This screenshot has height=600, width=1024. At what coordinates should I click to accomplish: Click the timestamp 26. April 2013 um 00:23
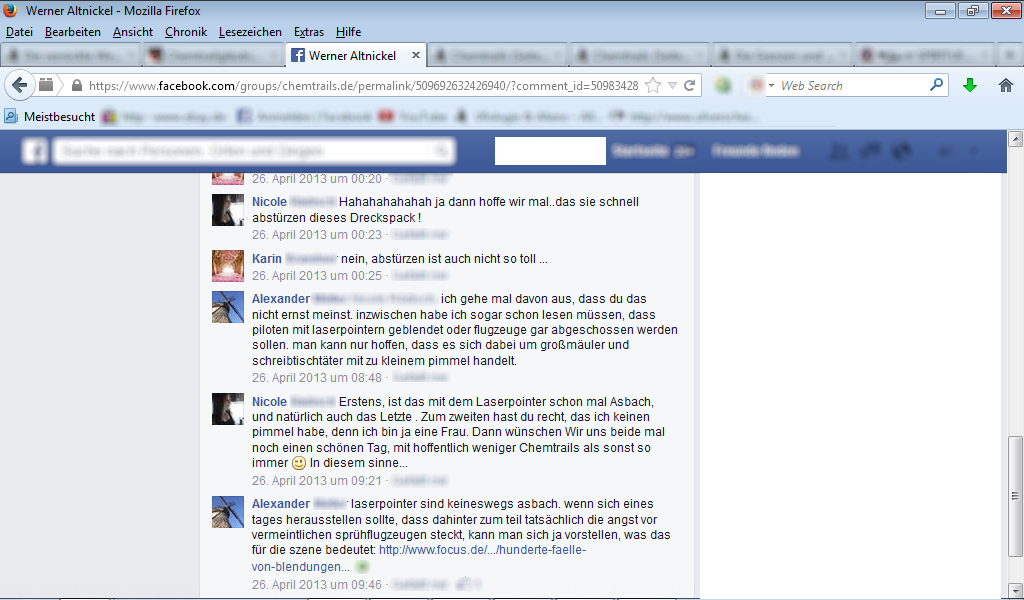[317, 235]
